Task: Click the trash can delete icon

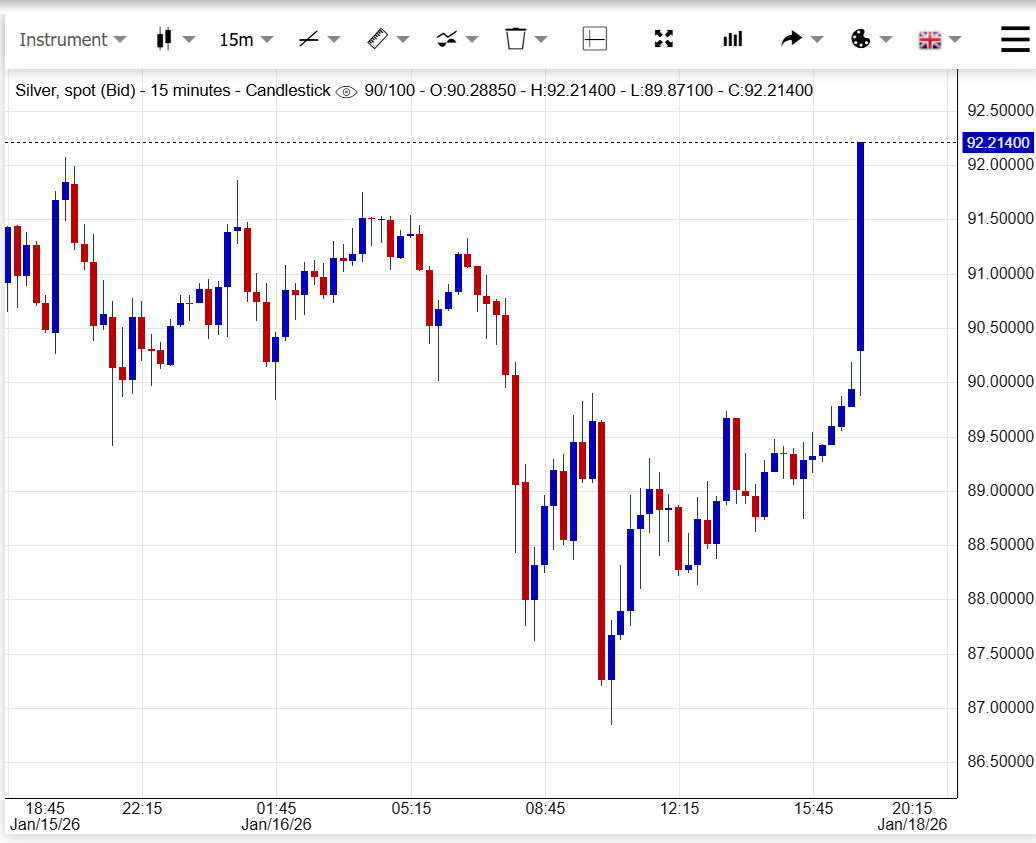Action: click(x=516, y=39)
